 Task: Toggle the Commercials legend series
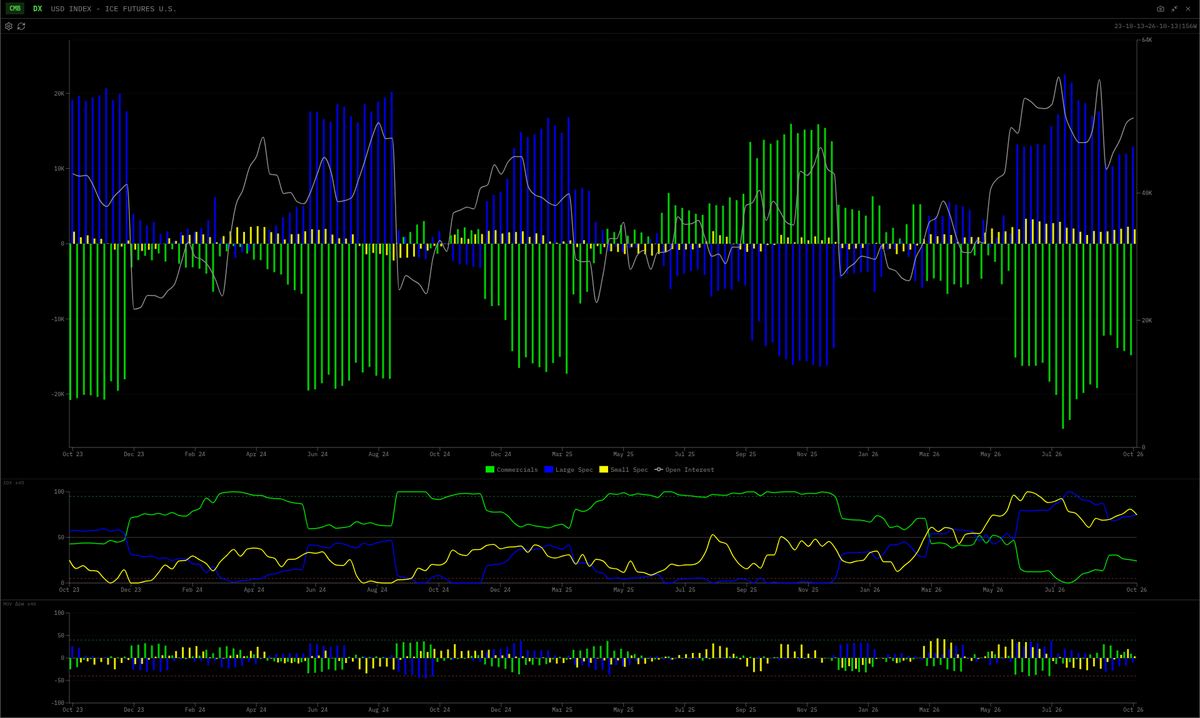tap(512, 469)
